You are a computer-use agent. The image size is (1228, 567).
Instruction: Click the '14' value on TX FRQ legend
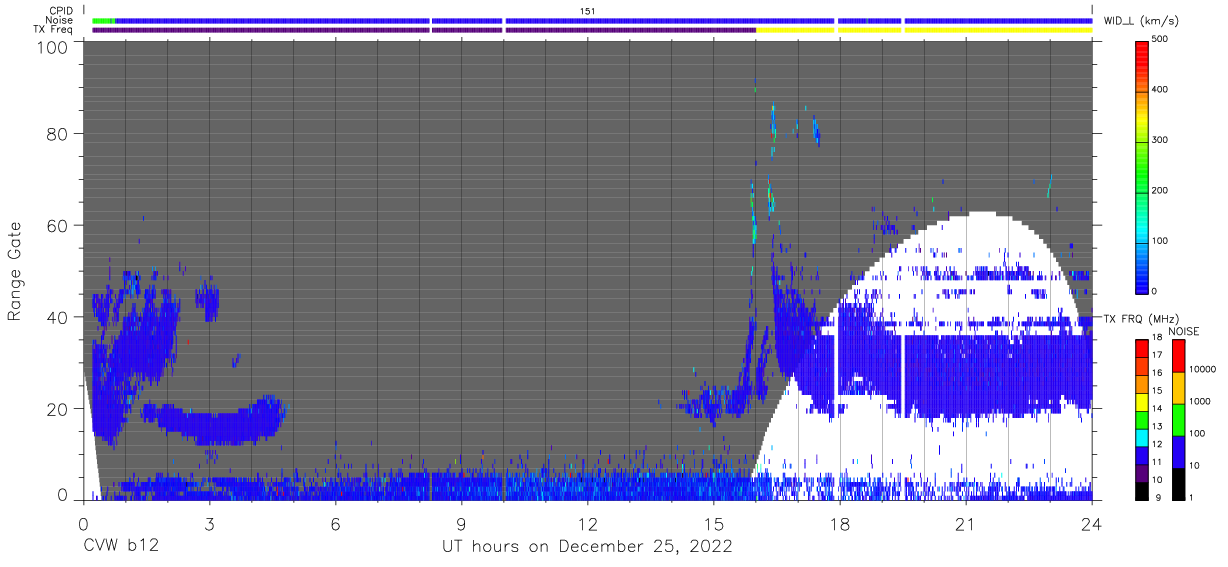pos(1156,409)
